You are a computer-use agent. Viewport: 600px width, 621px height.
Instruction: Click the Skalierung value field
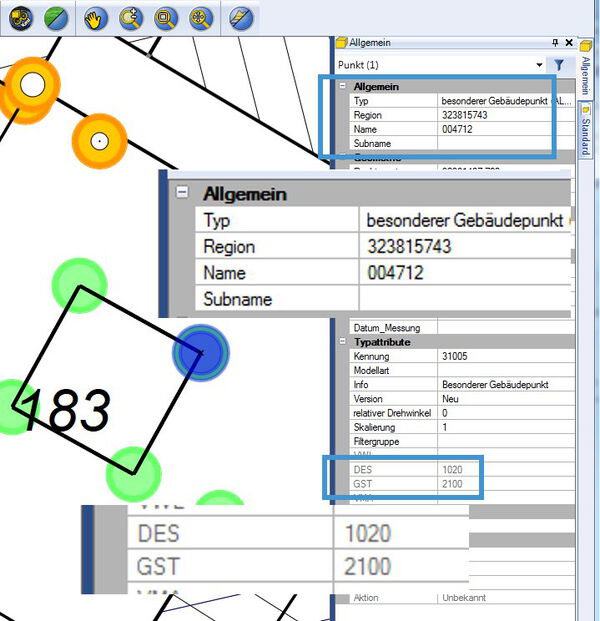[x=494, y=426]
